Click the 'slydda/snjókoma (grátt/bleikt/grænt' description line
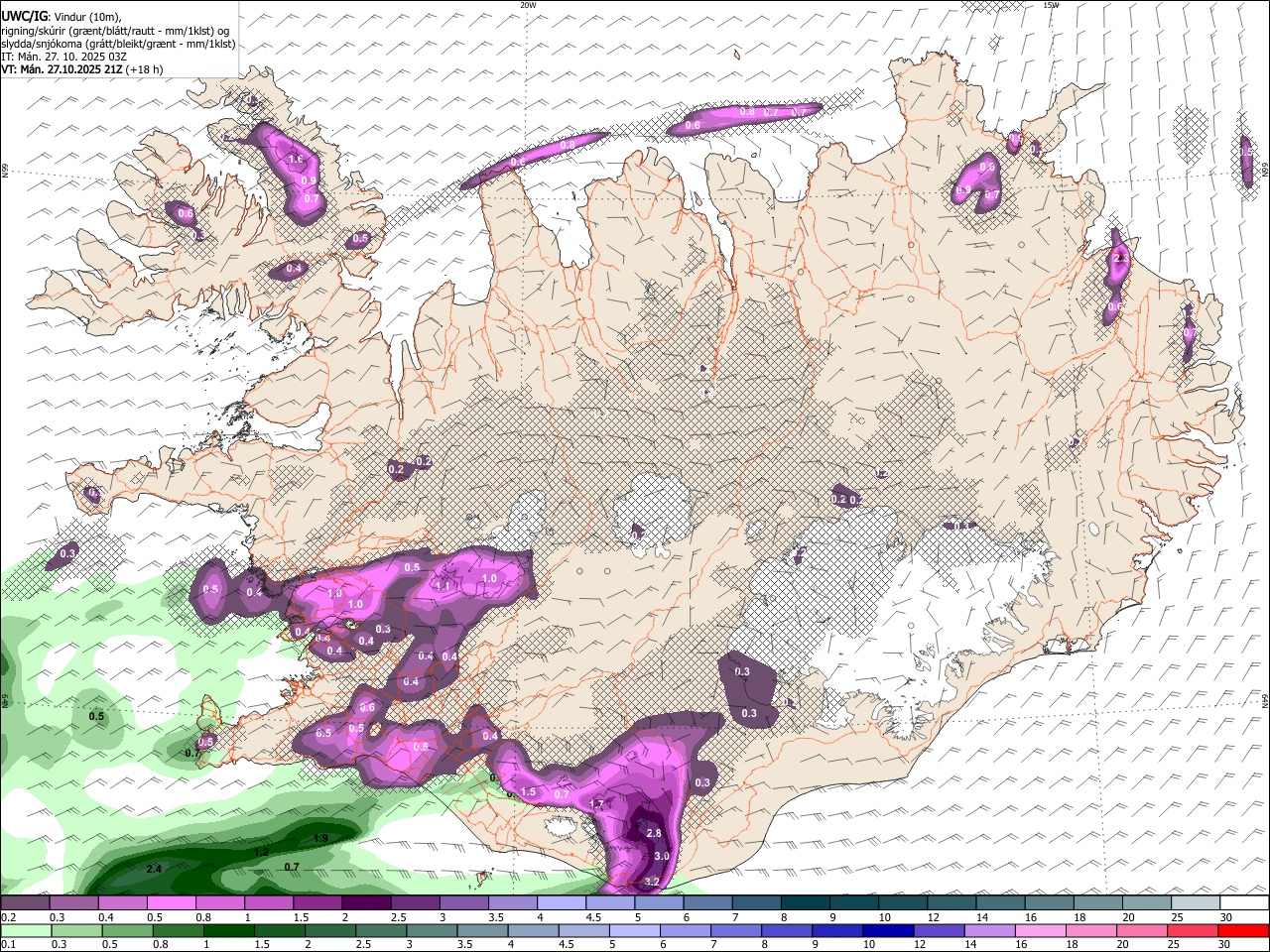The width and height of the screenshot is (1270, 952). coord(118,44)
